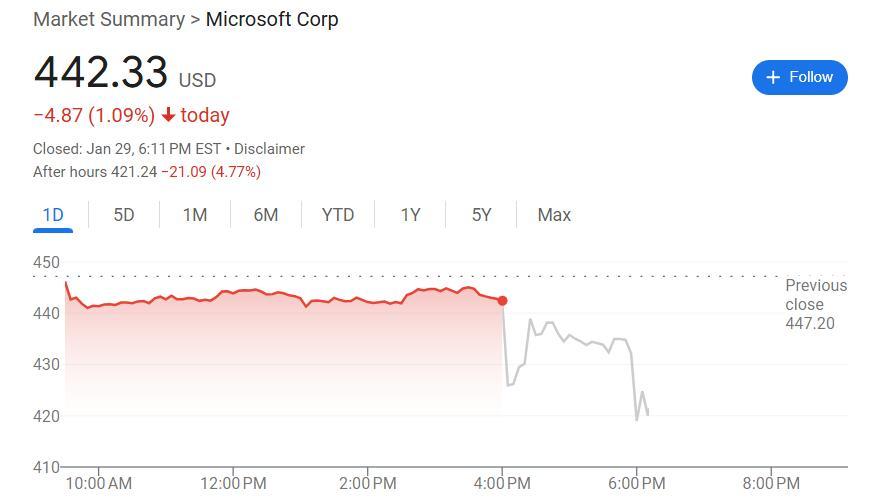Switch to the 5D chart tab
This screenshot has width=887, height=502.
pos(124,215)
